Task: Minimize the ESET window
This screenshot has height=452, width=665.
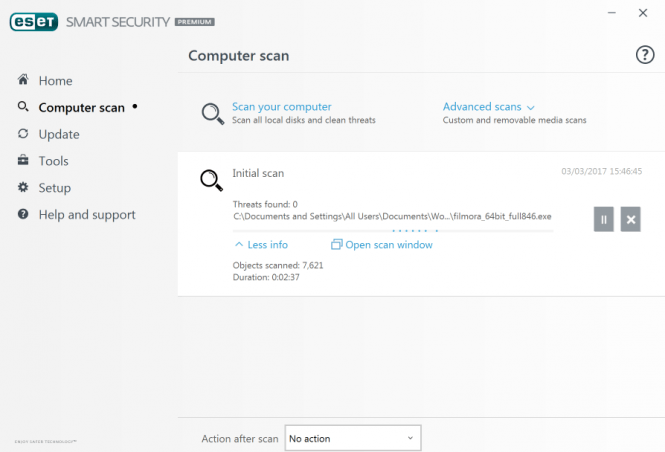Action: pyautogui.click(x=612, y=13)
